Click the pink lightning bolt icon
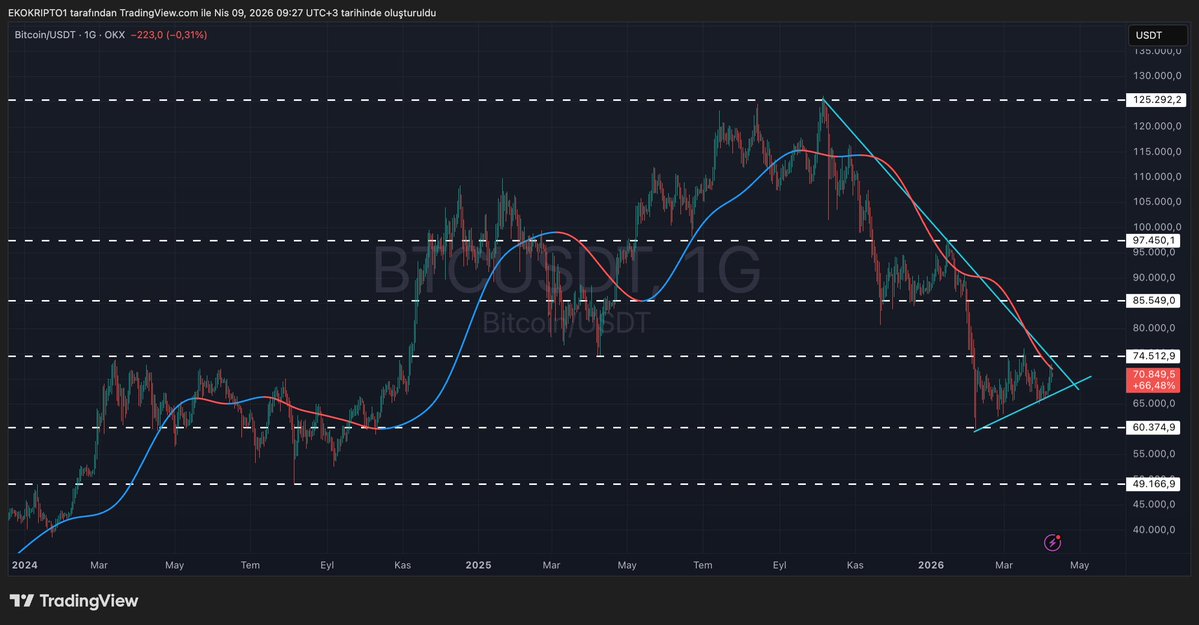This screenshot has width=1199, height=625. tap(1052, 543)
